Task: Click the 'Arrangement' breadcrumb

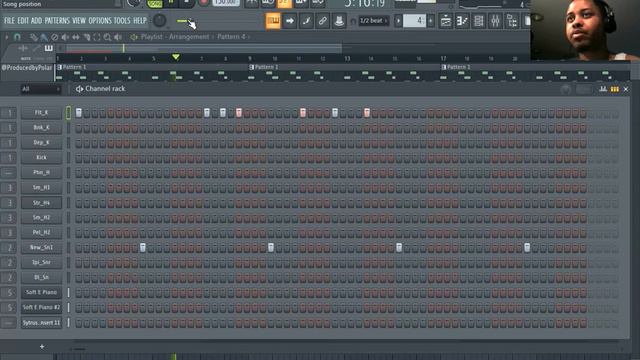Action: [x=189, y=37]
